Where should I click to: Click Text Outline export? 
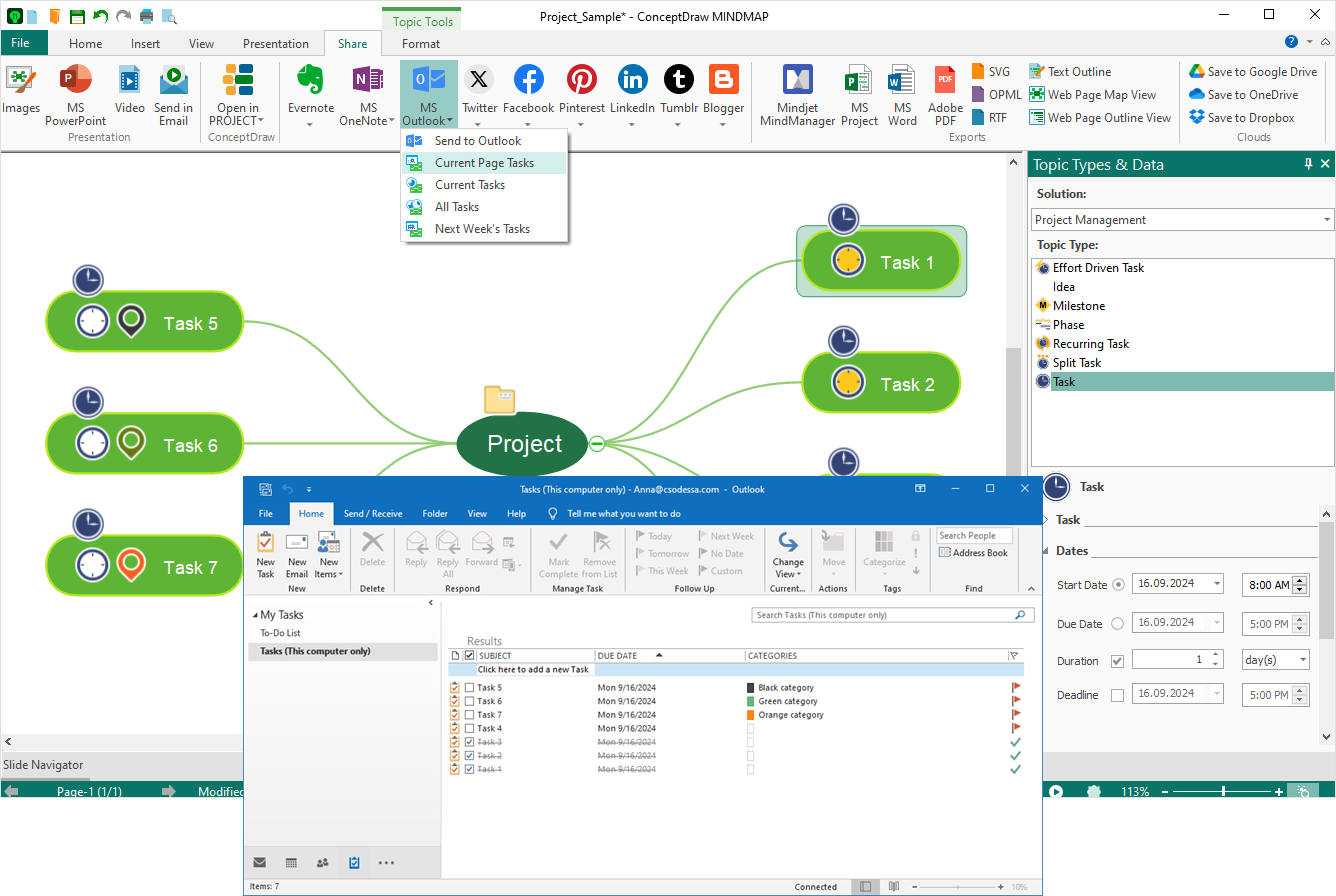[x=1069, y=72]
